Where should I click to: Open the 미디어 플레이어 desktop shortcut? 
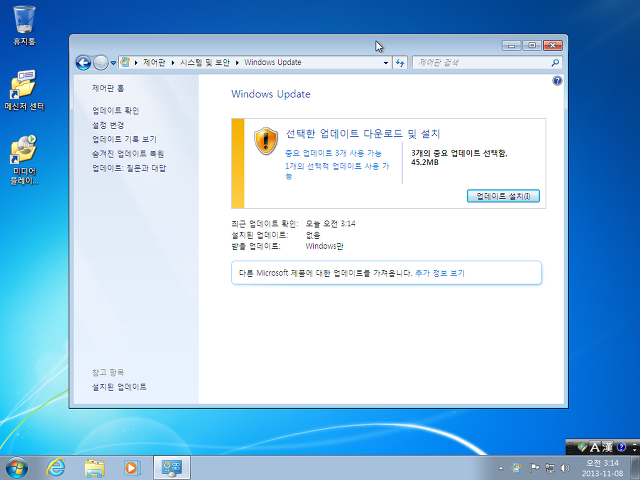[24, 160]
